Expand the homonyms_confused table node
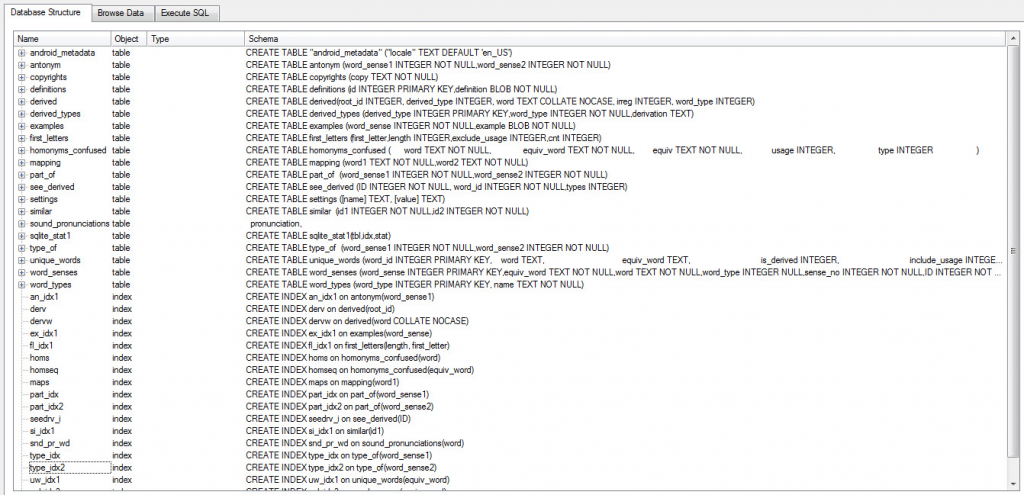The image size is (1024, 495). (x=21, y=150)
